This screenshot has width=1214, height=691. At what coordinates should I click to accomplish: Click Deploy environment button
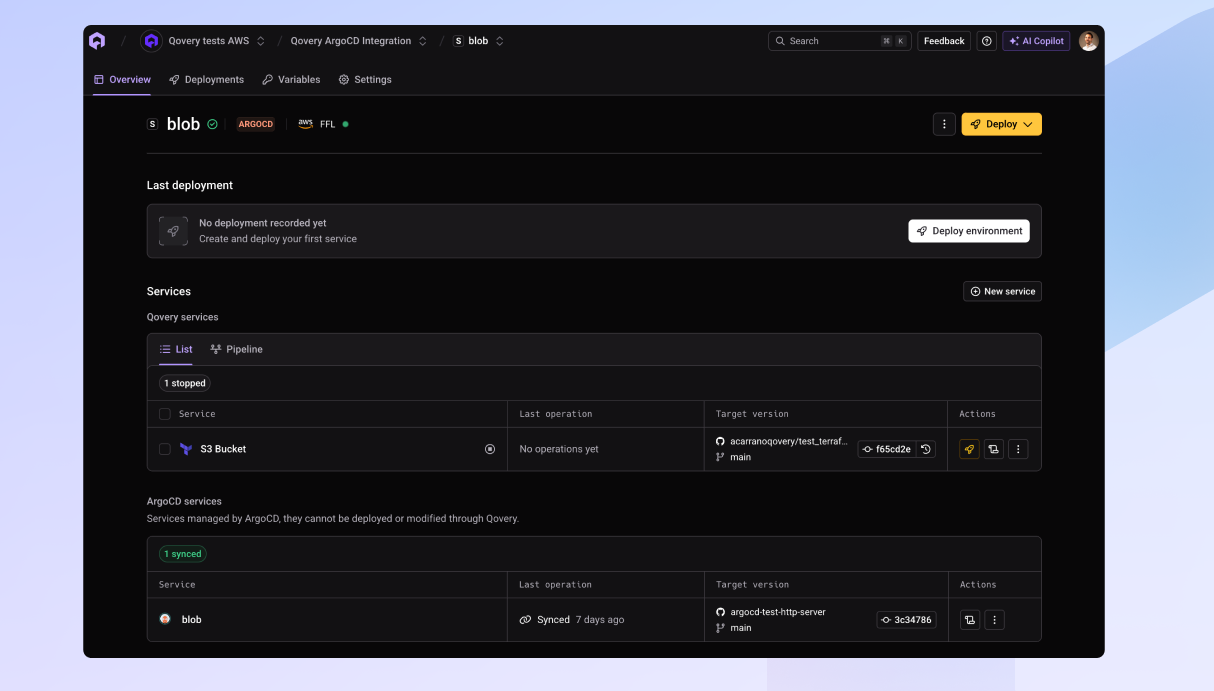pyautogui.click(x=969, y=231)
